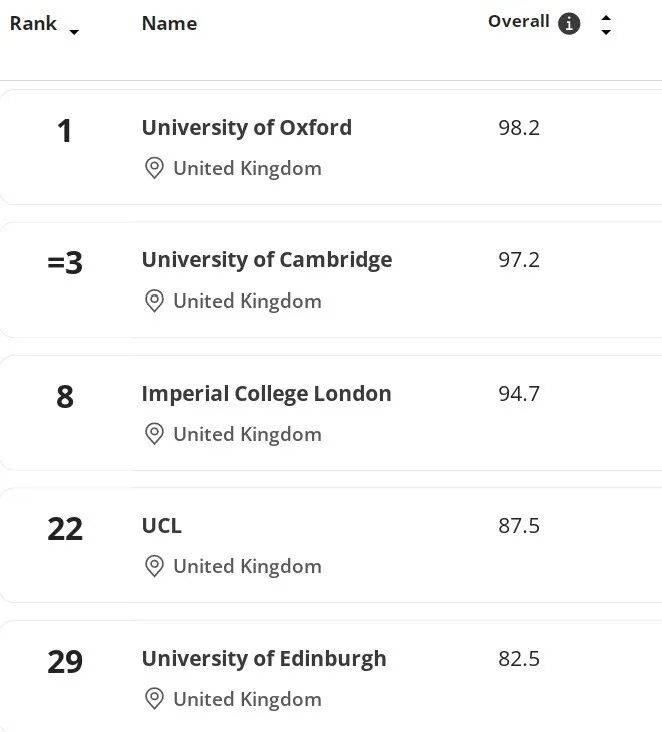Sort by Rank using the dropdown arrow

click(74, 32)
